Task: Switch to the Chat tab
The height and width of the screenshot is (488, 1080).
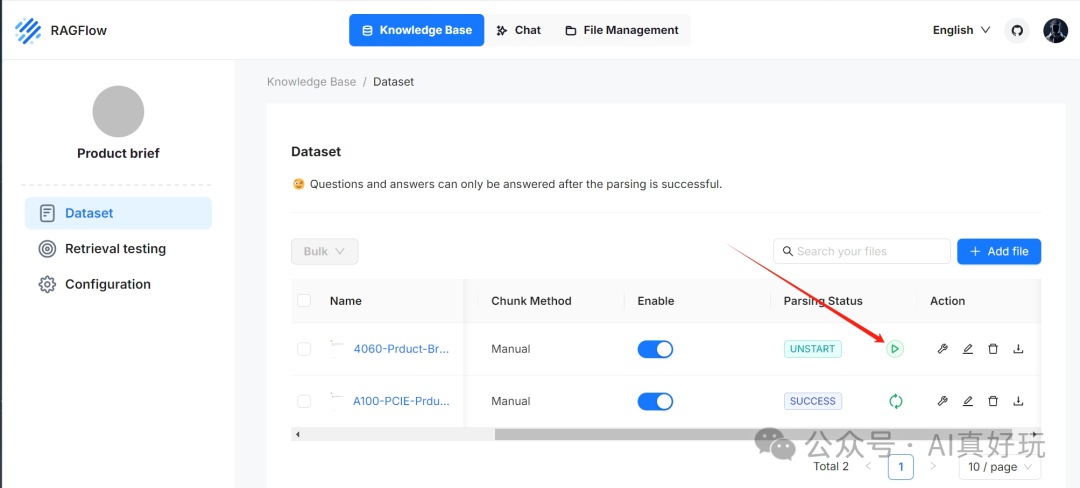Action: click(x=519, y=30)
